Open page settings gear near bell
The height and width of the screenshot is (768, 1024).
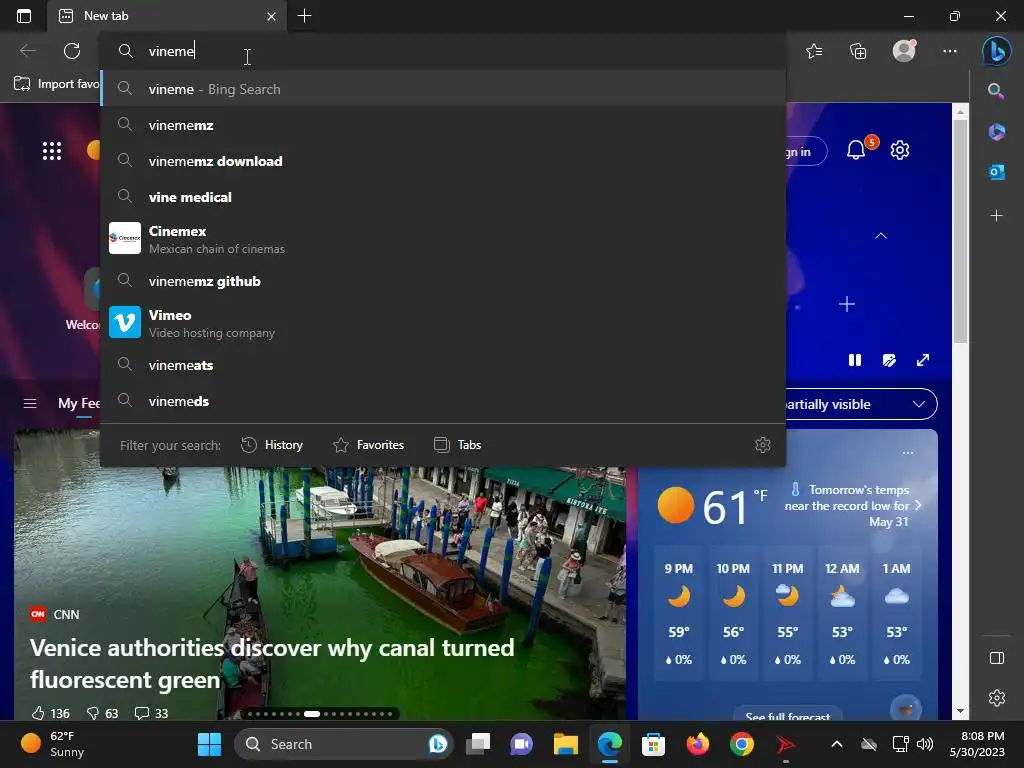900,150
